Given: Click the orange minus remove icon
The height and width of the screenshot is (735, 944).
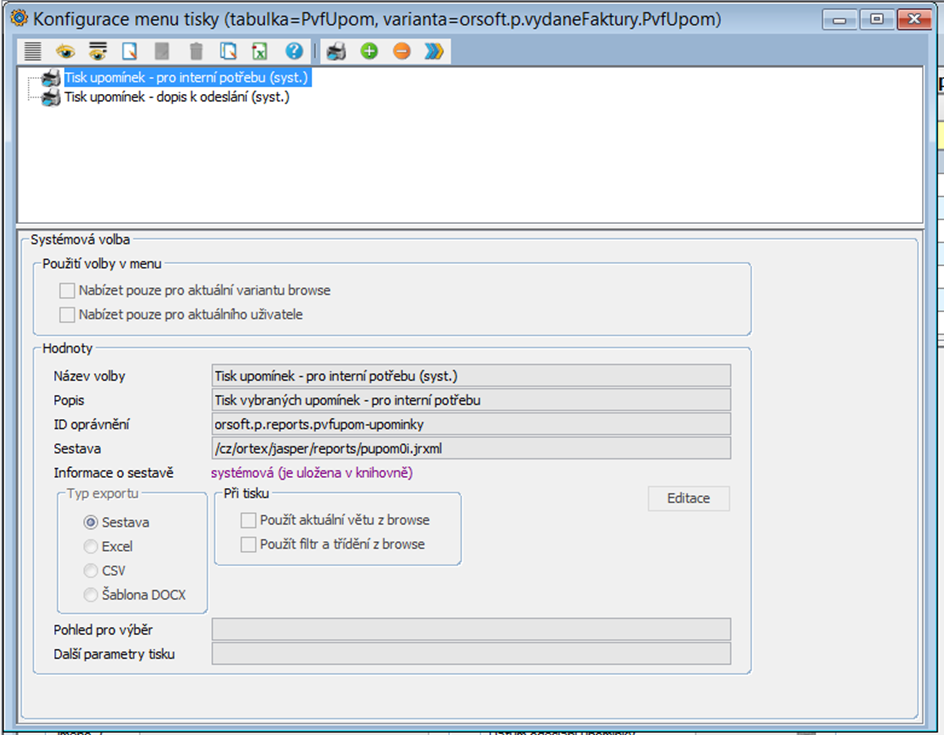Looking at the screenshot, I should click(x=401, y=51).
